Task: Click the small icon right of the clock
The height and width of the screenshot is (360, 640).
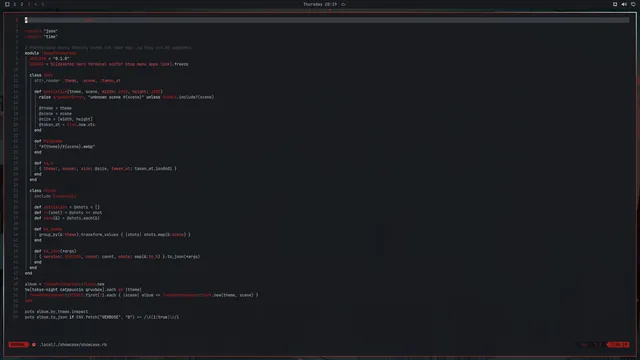Action: tap(343, 4)
